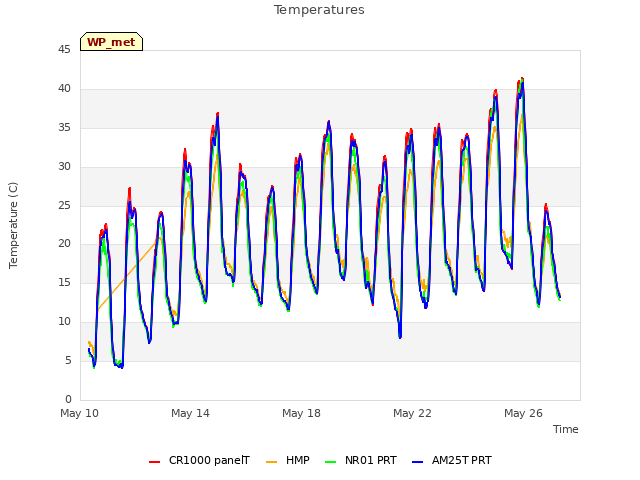Click the red CR1000 panelT legend swatch
The image size is (640, 480).
coord(154,462)
